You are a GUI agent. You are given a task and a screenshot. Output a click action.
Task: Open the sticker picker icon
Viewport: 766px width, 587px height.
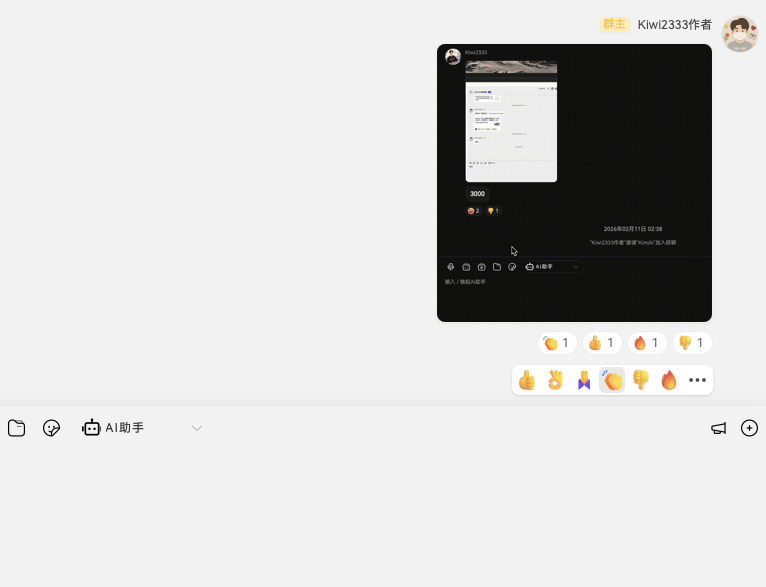(52, 428)
